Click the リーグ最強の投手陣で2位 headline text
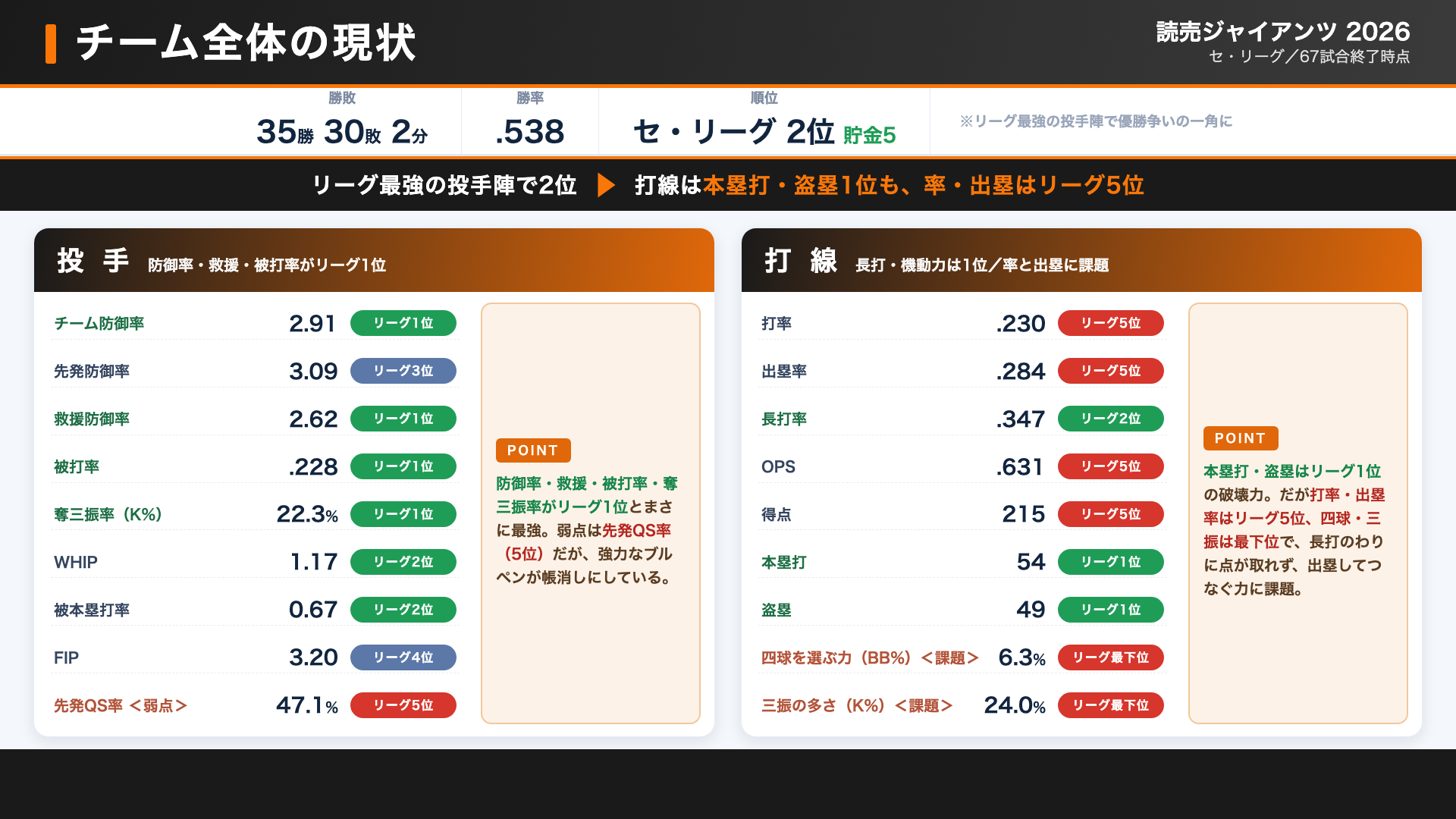Screen dimensions: 1456x819 coord(444,186)
